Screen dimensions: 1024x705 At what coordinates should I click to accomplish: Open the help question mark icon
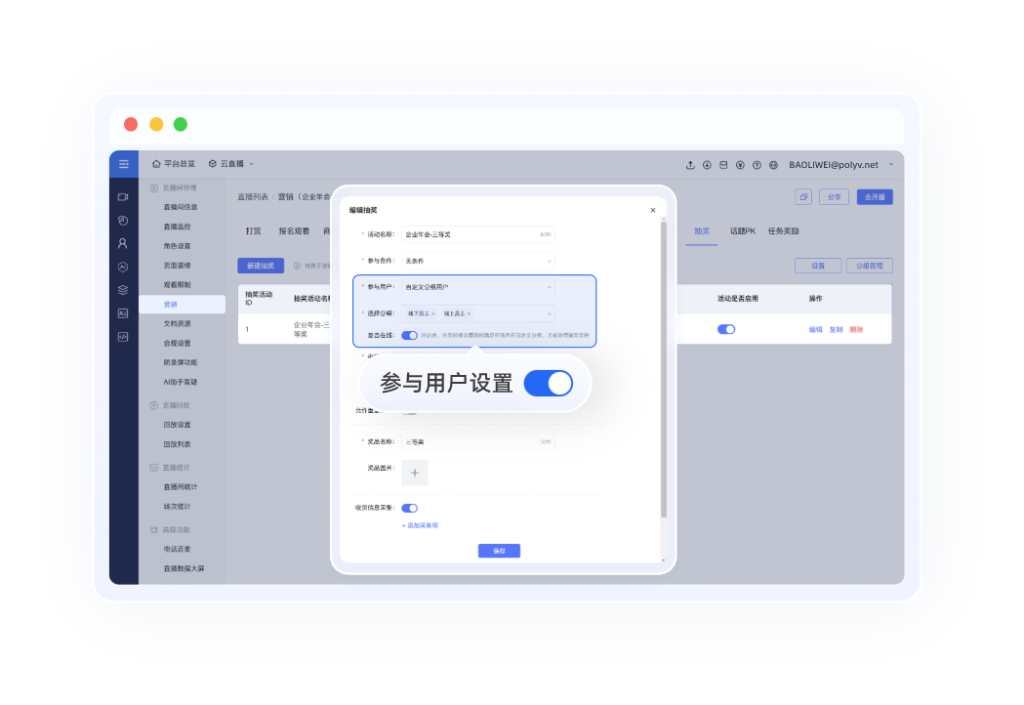pos(757,165)
